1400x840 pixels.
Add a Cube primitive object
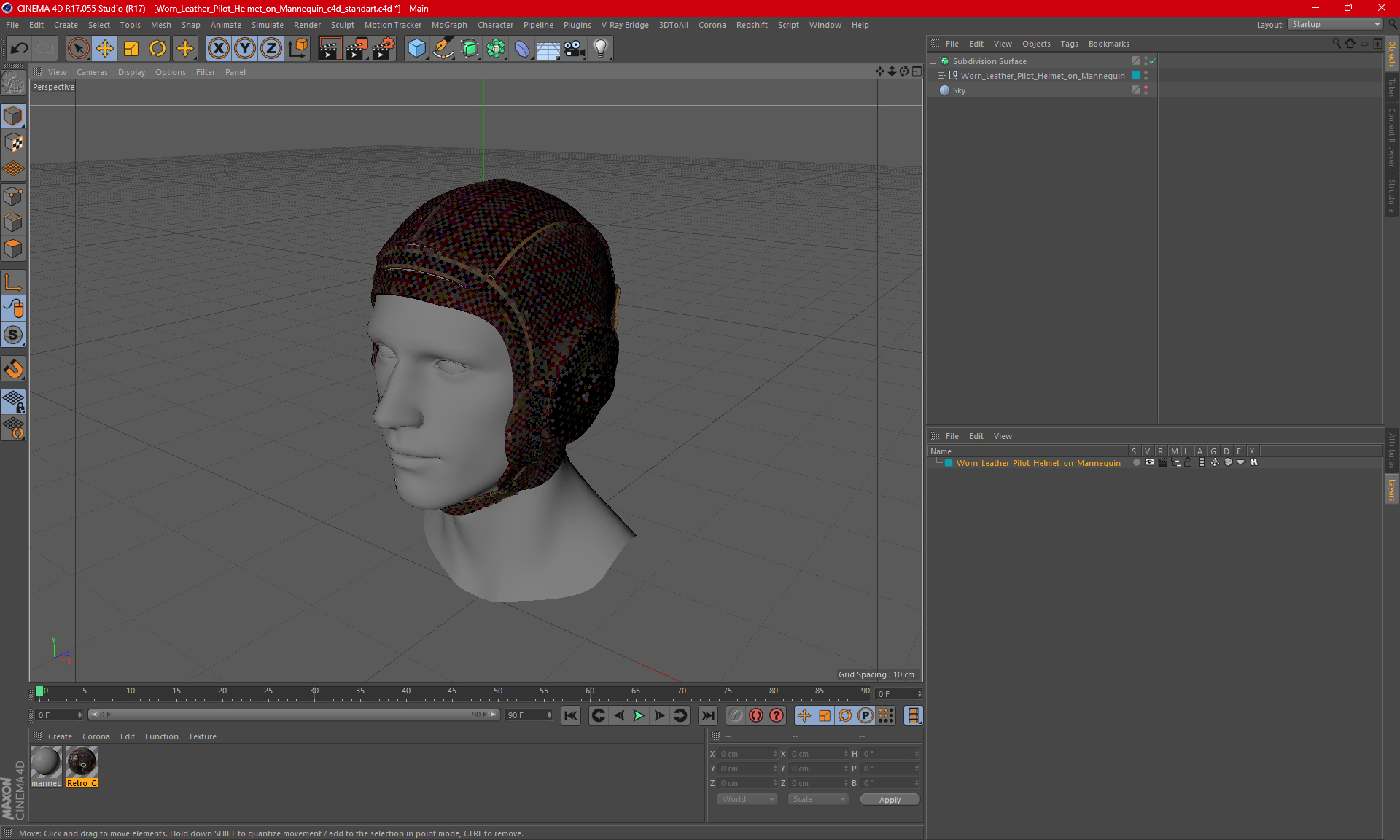416,49
